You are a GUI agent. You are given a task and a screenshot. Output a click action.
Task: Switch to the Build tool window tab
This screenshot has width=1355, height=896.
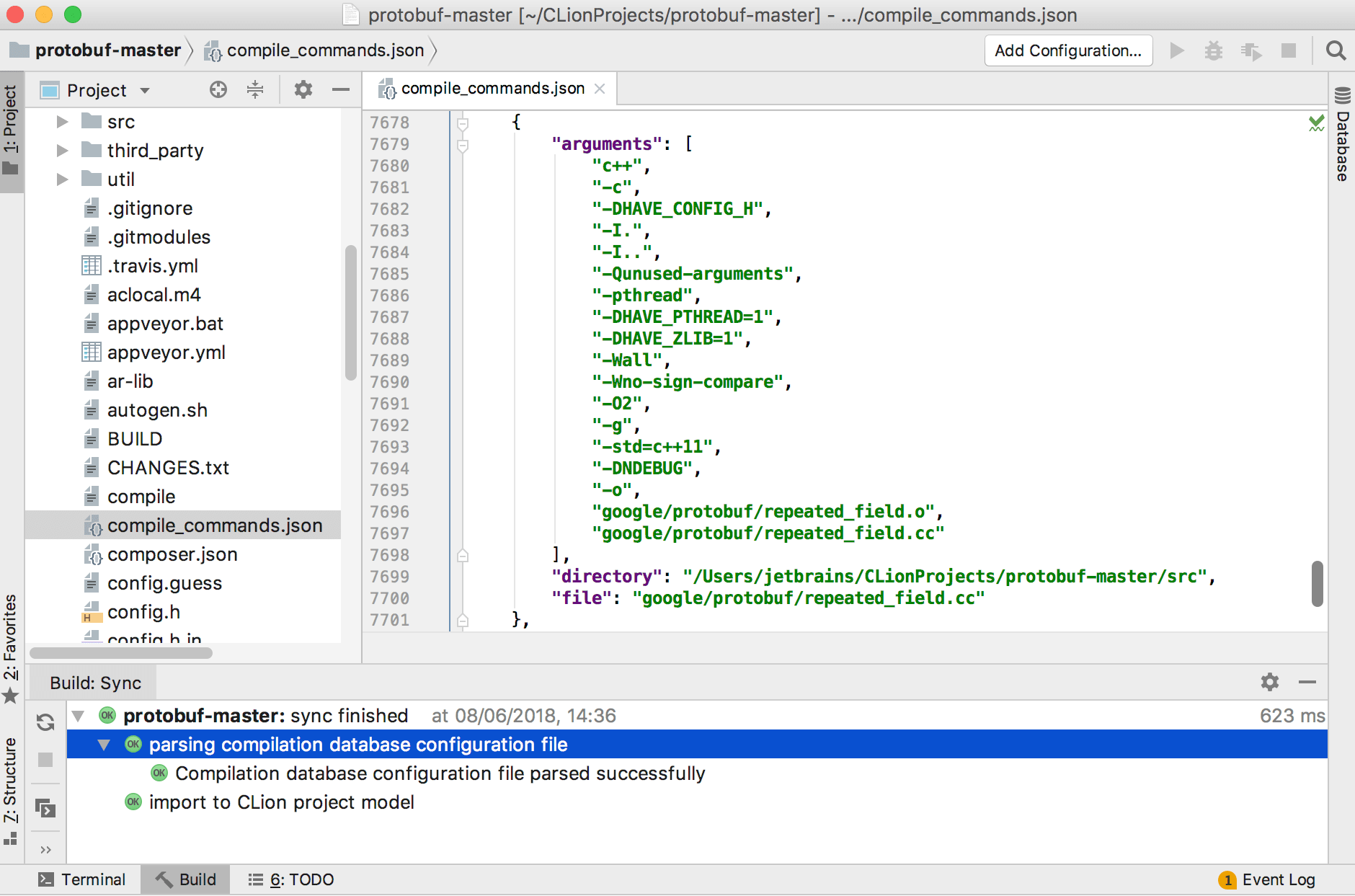(x=186, y=879)
